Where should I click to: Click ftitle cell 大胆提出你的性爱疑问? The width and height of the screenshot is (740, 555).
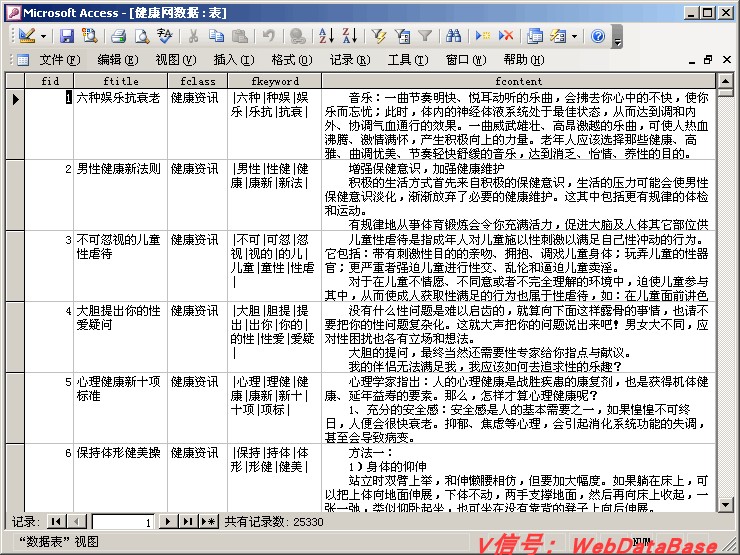(x=120, y=337)
